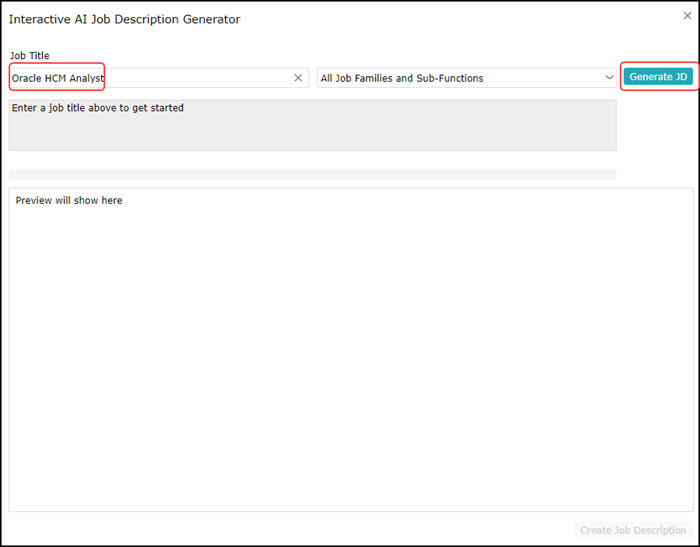
Task: Click the Job Title label
Action: coord(29,56)
